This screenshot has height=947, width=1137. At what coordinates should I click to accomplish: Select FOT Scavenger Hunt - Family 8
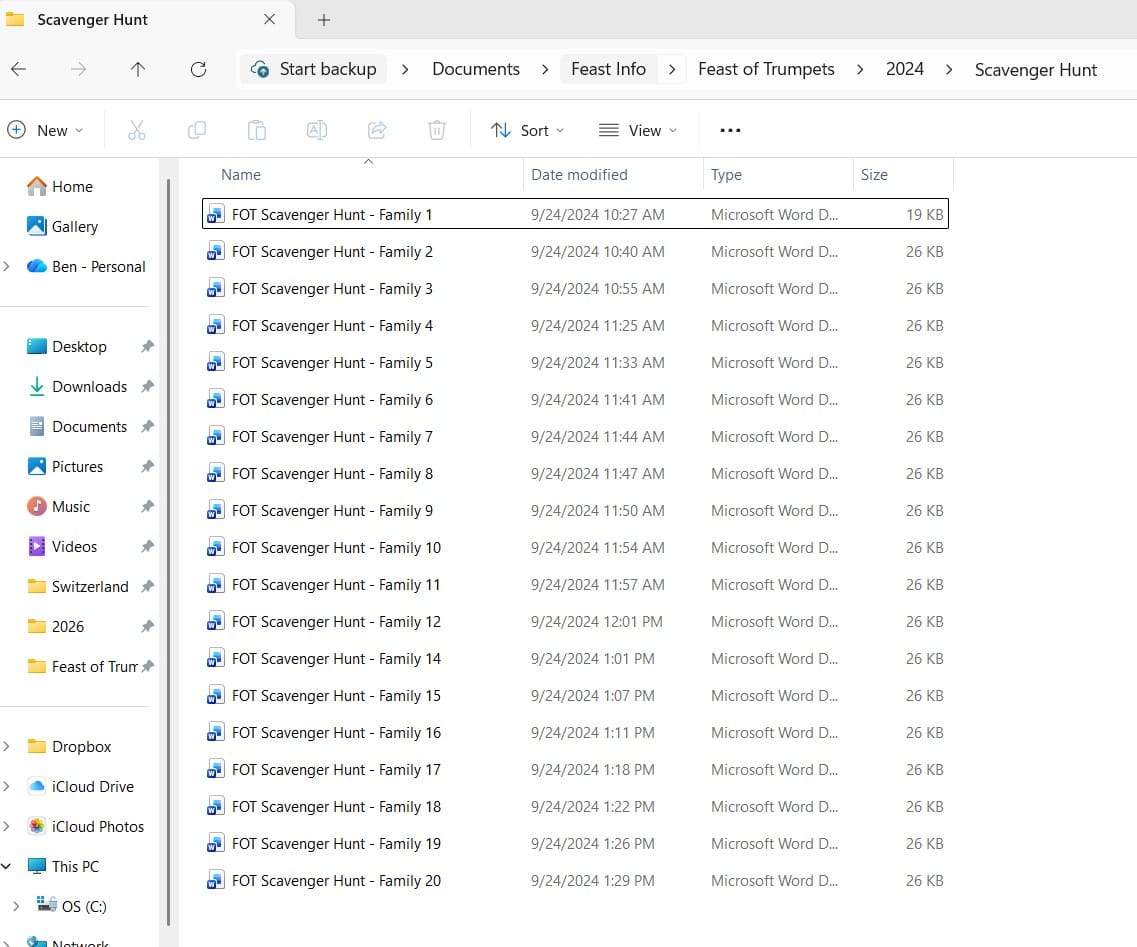point(575,474)
